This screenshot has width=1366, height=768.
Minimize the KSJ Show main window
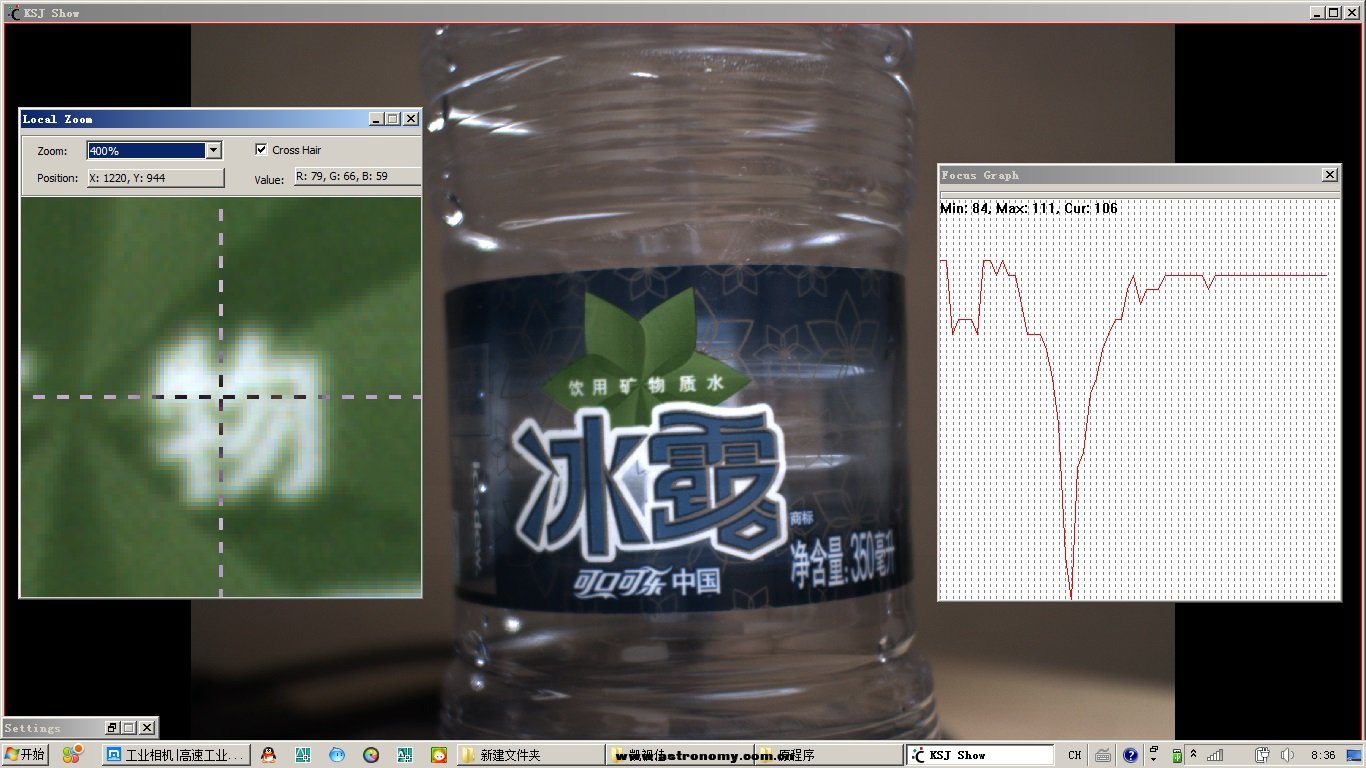coord(1317,13)
